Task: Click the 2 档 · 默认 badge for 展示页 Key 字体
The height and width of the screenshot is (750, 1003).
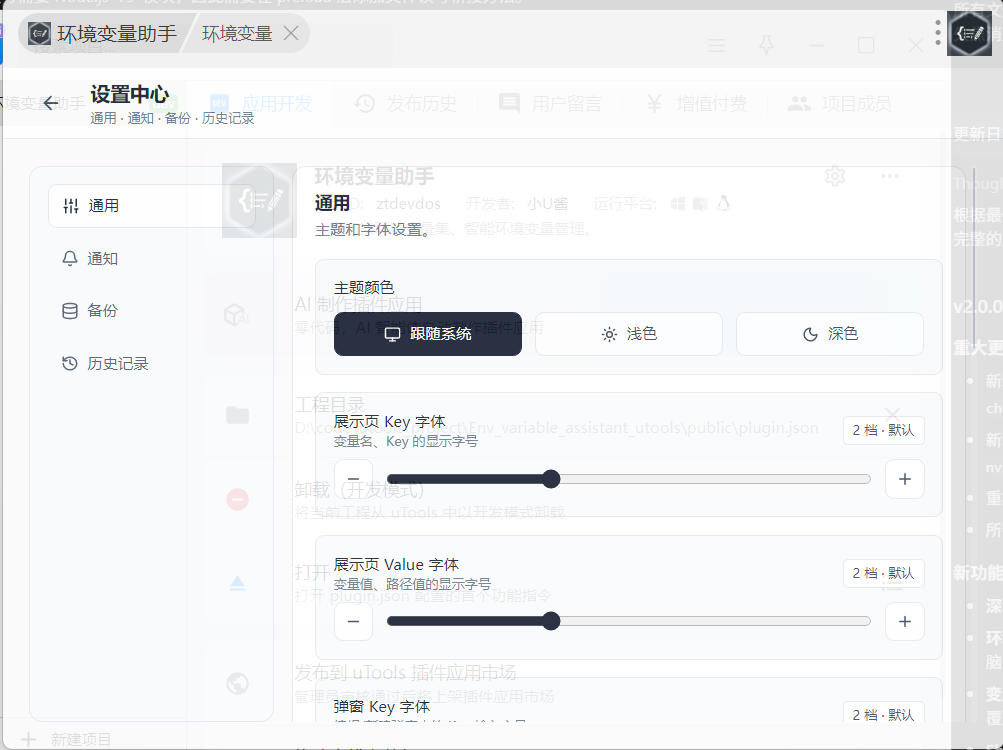Action: coord(883,430)
